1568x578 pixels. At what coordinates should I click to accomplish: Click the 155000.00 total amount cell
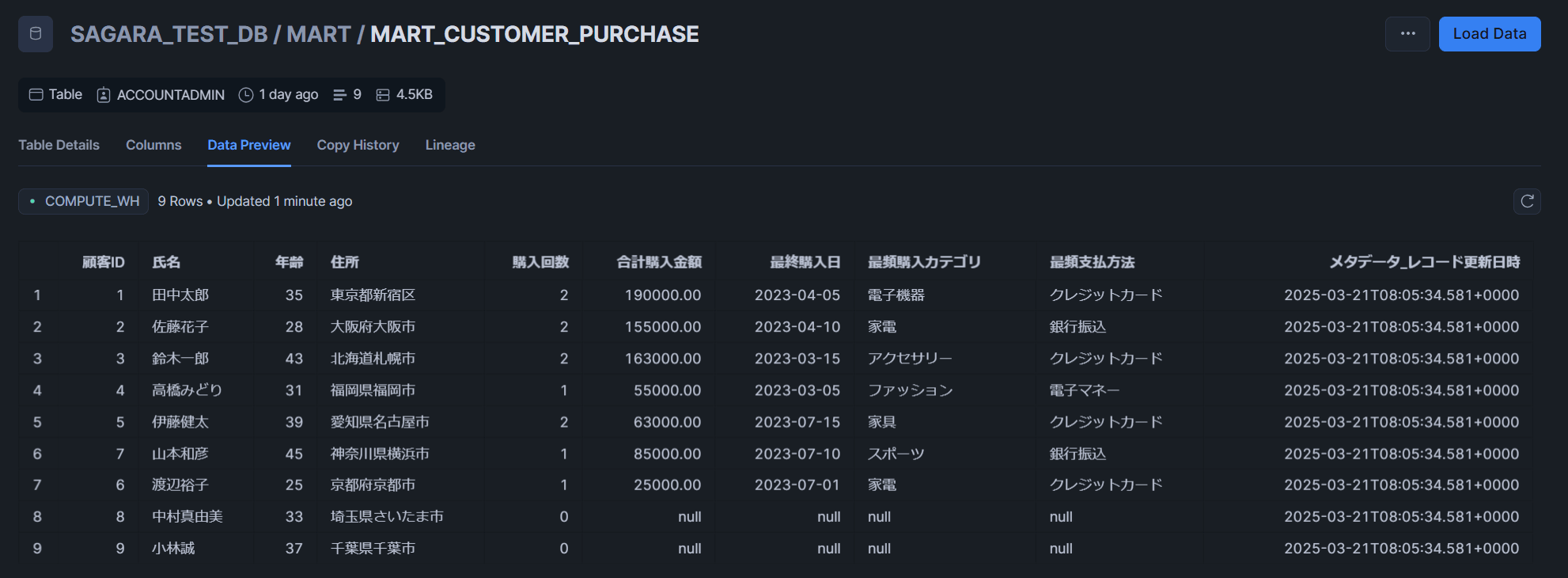(x=663, y=326)
